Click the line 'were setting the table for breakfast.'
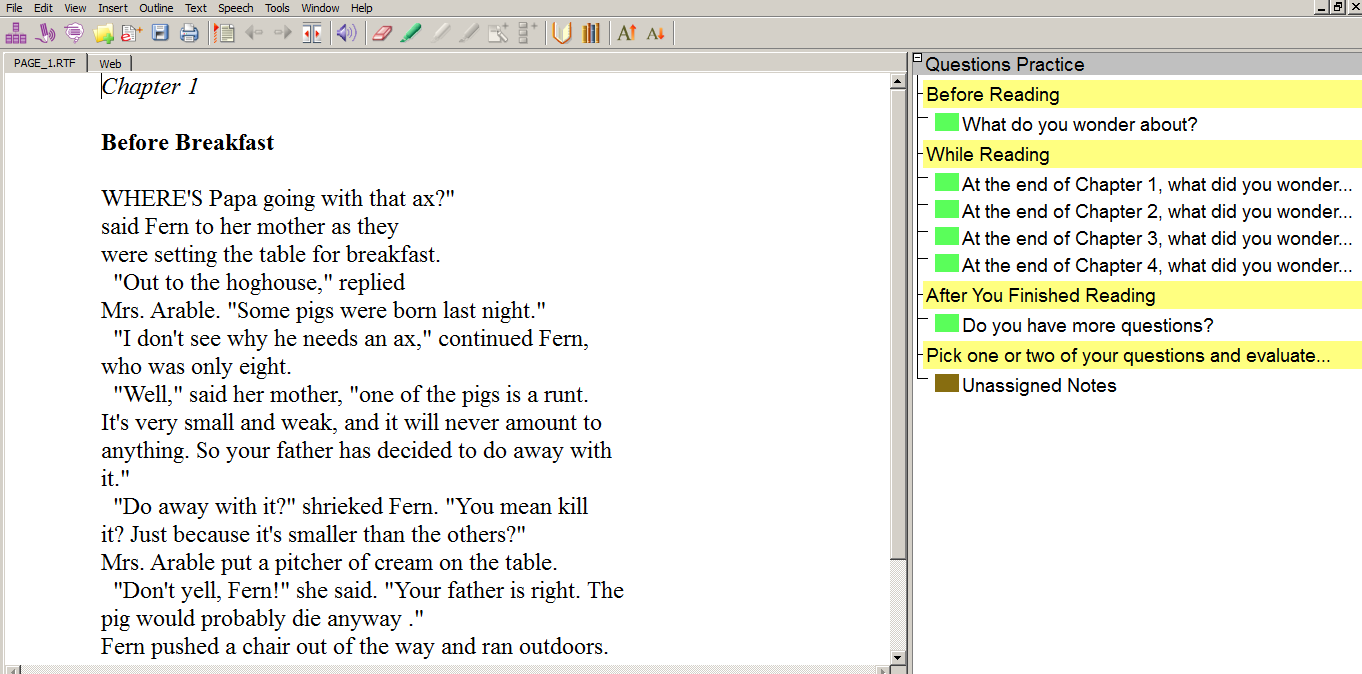Image resolution: width=1362 pixels, height=674 pixels. [x=271, y=255]
